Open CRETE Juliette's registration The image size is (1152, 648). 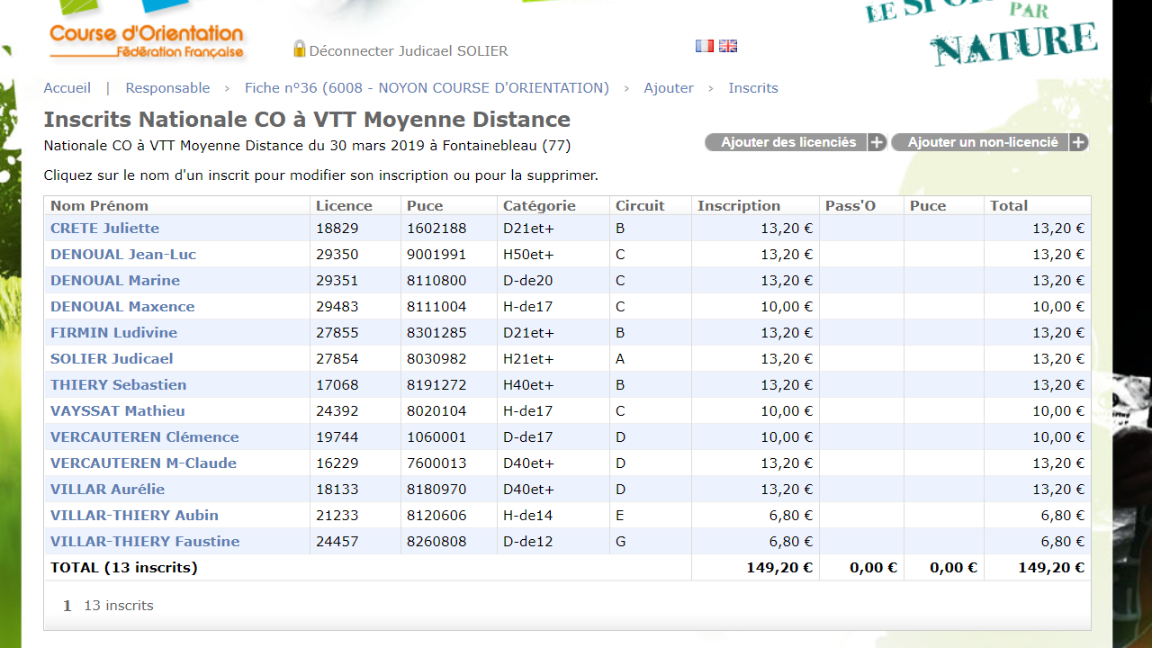point(105,228)
